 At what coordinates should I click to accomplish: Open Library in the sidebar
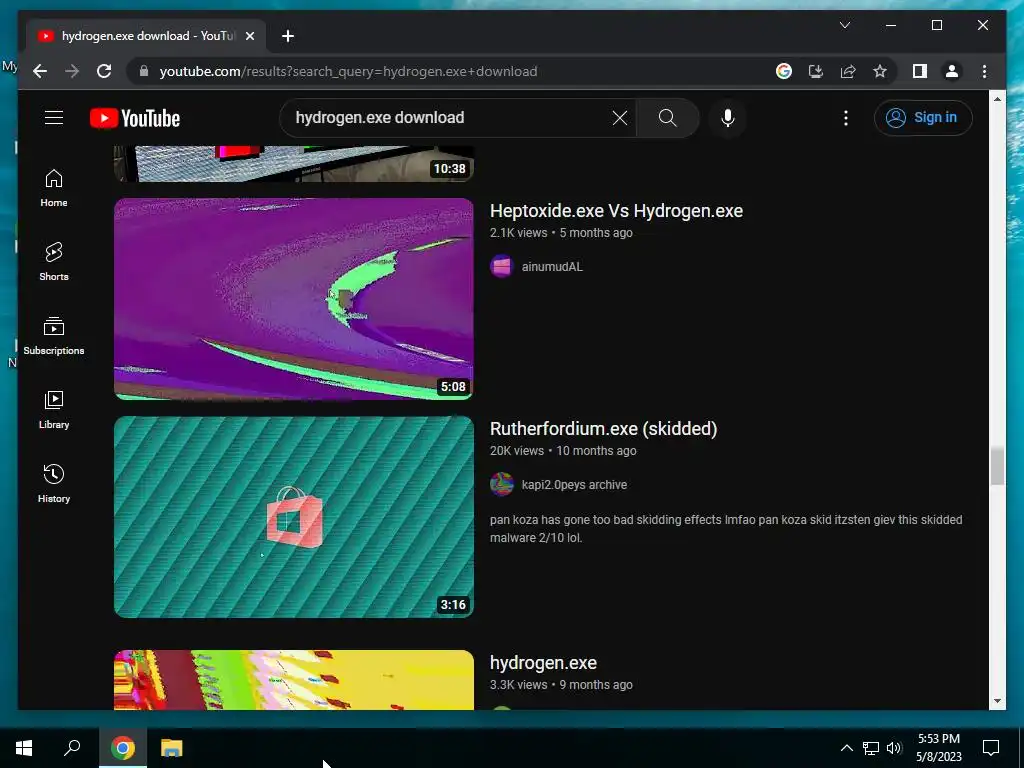(x=54, y=410)
